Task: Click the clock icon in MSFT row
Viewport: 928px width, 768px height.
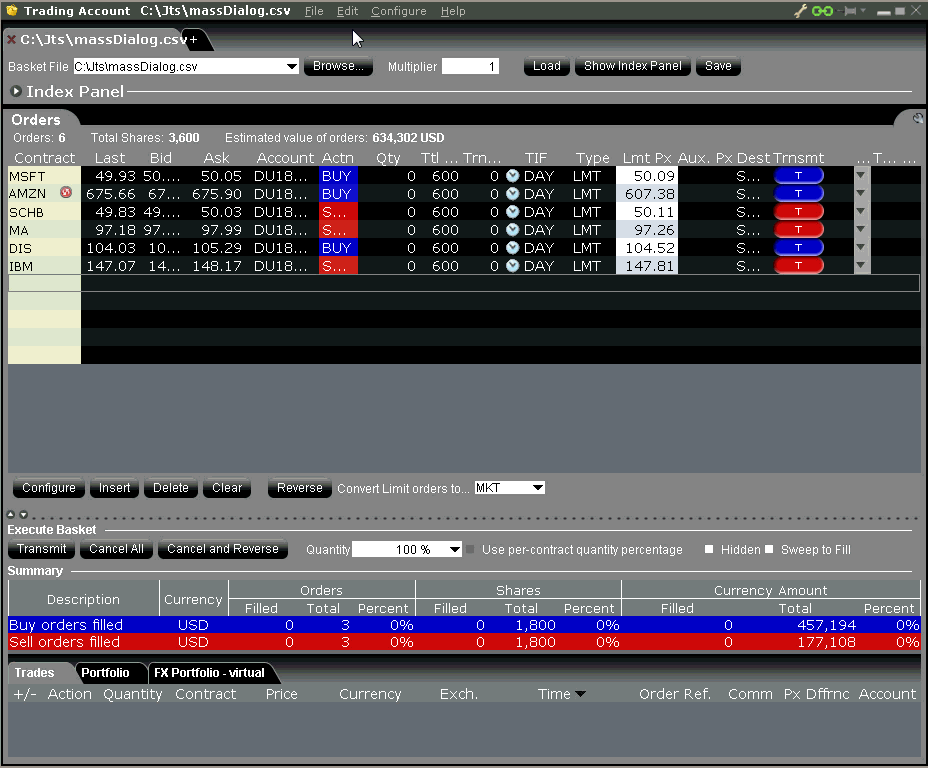Action: [513, 176]
